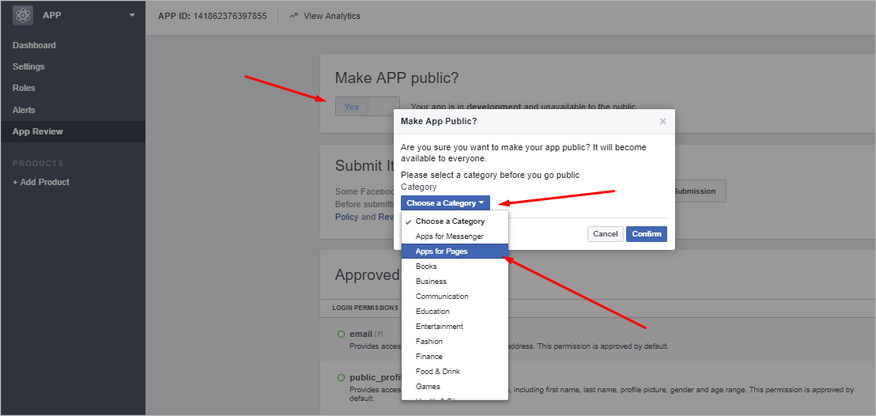876x416 pixels.
Task: Choose Fashion category
Action: point(455,341)
